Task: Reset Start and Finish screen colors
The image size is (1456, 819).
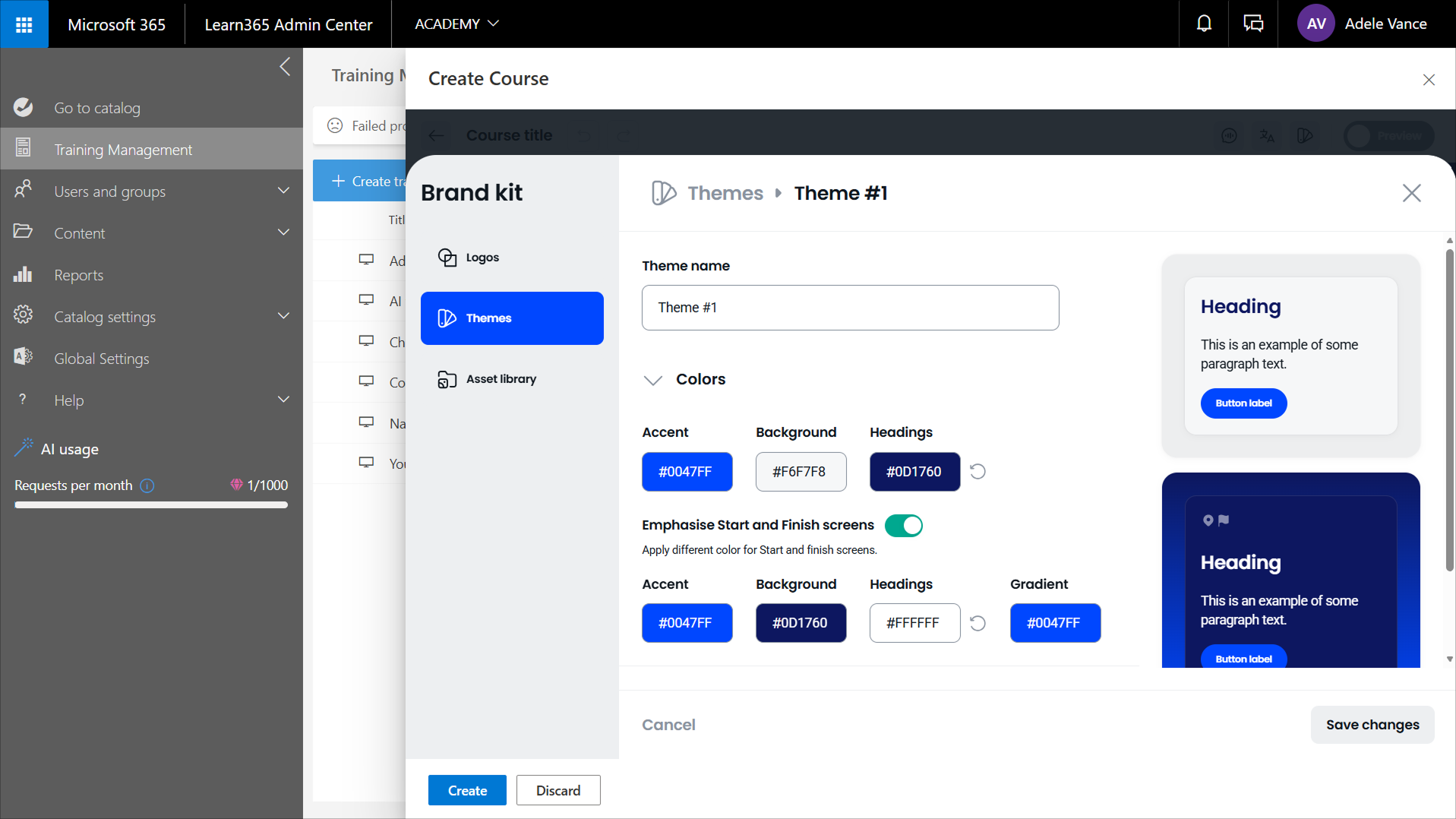Action: (x=978, y=623)
